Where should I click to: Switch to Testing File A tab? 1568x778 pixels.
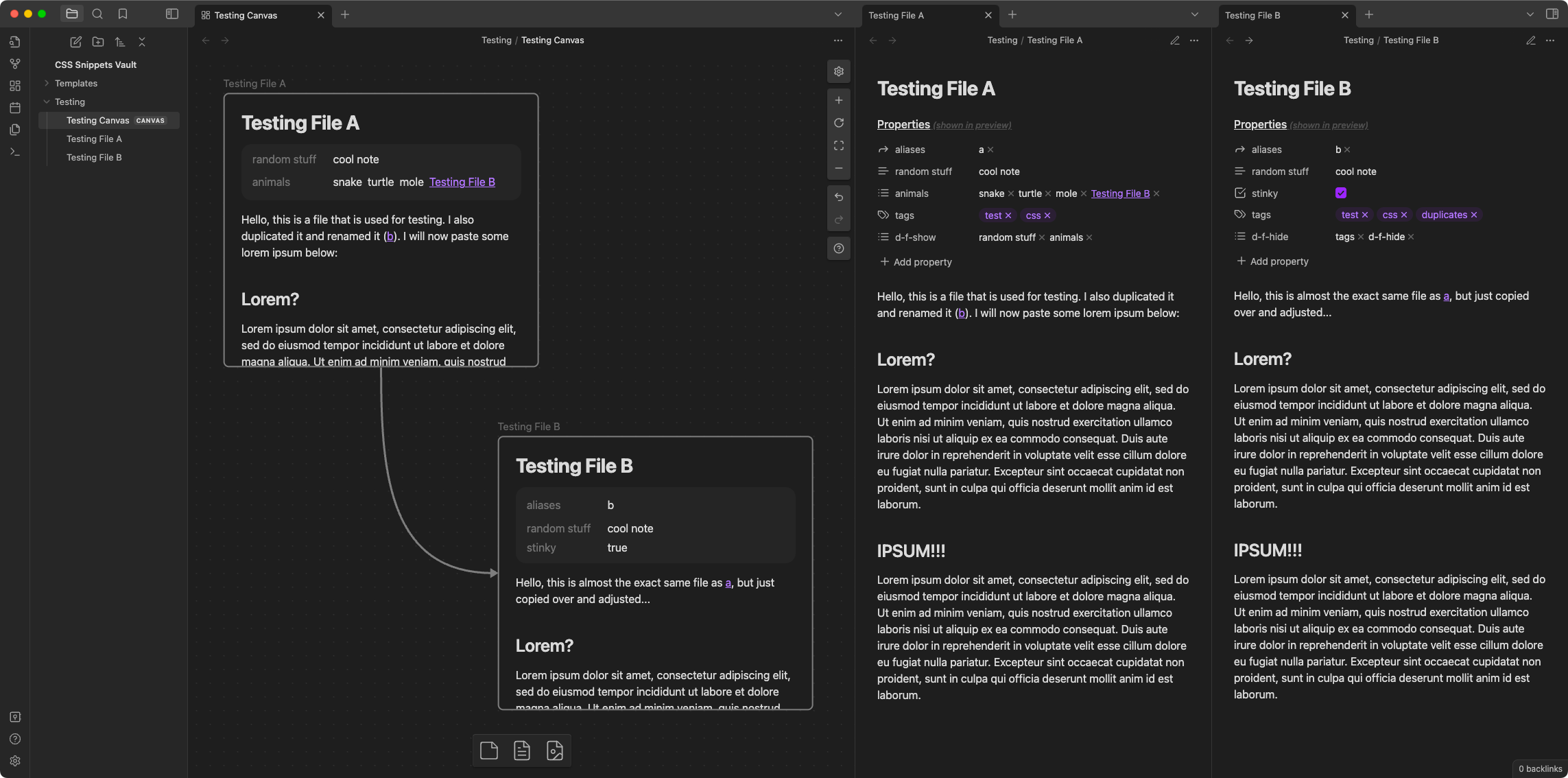tap(920, 14)
